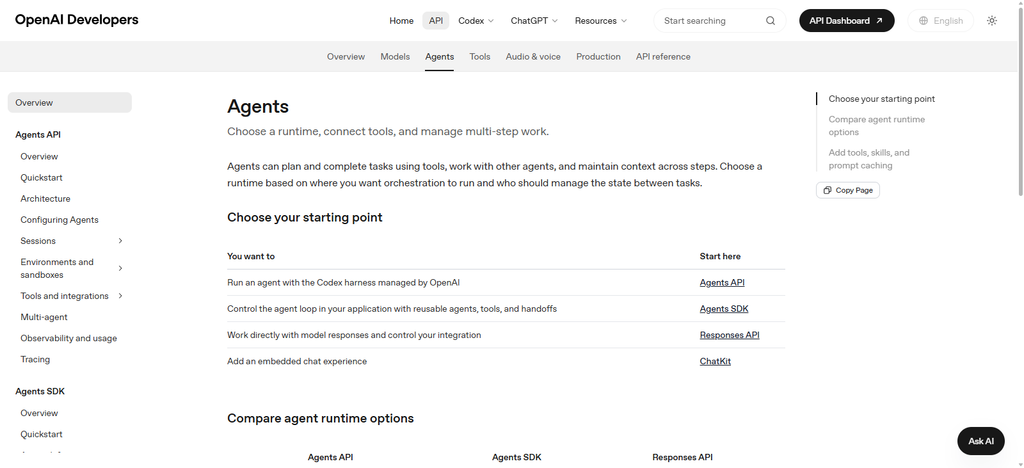Open Overview under Agents SDK
Image resolution: width=1024 pixels, height=468 pixels.
click(x=39, y=413)
